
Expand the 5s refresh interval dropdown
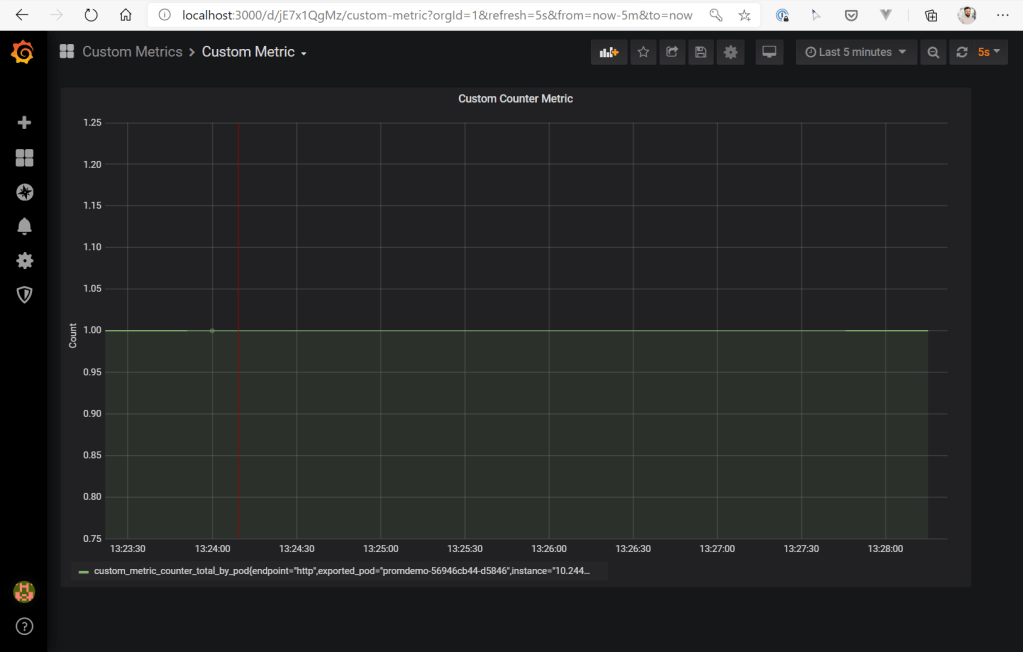[x=988, y=52]
